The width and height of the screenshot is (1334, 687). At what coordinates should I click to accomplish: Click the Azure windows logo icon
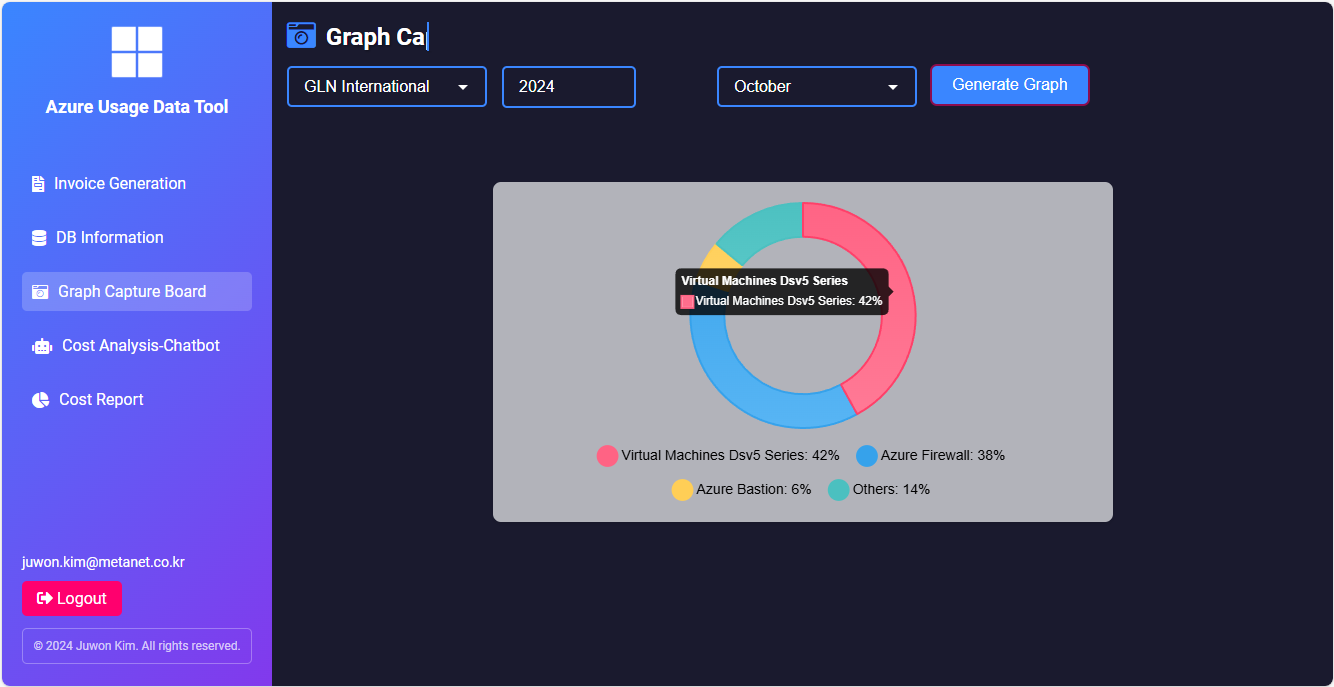[x=137, y=52]
